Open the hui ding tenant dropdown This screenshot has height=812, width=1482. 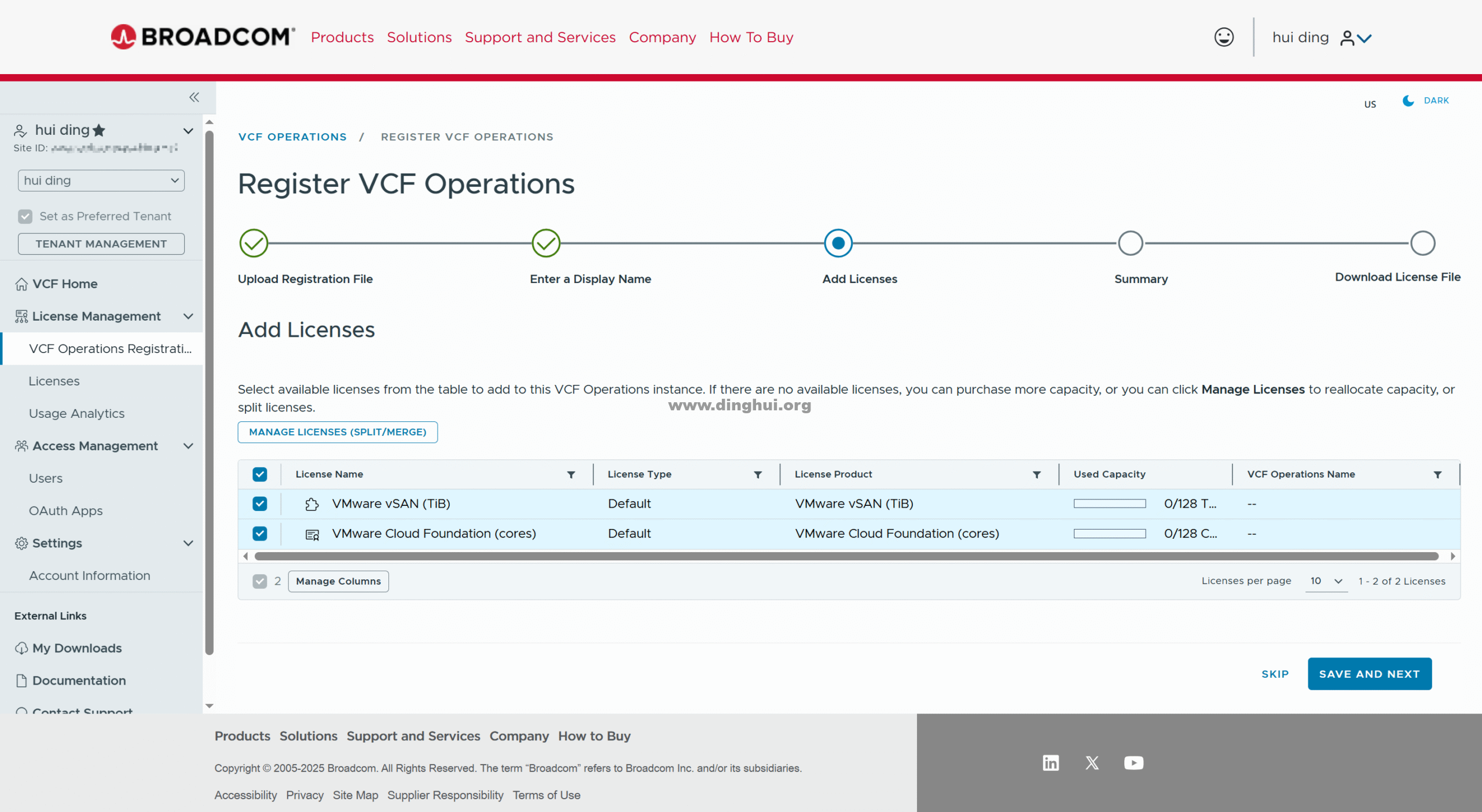pyautogui.click(x=101, y=181)
